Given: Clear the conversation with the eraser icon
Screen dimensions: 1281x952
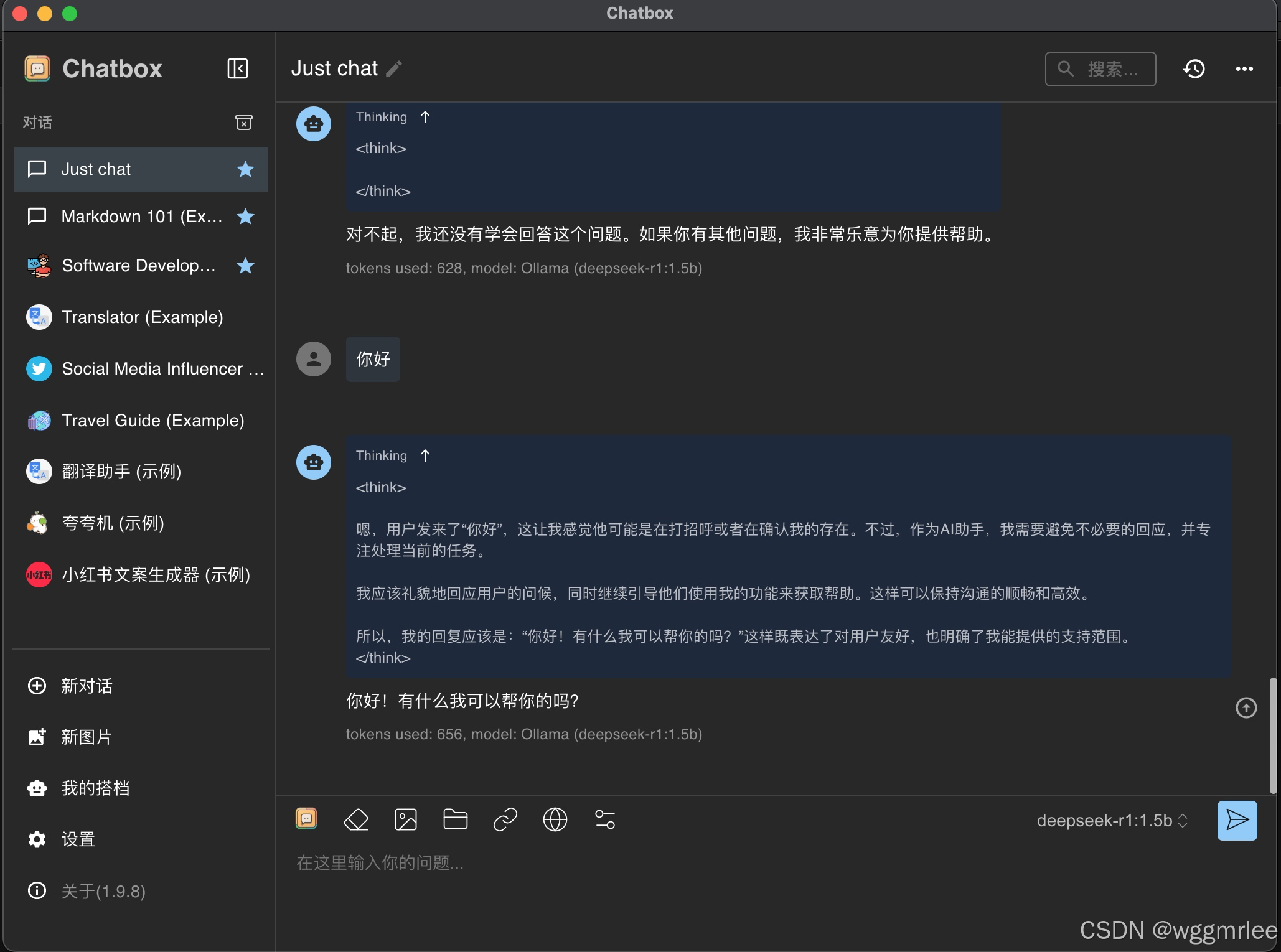Looking at the screenshot, I should click(356, 819).
